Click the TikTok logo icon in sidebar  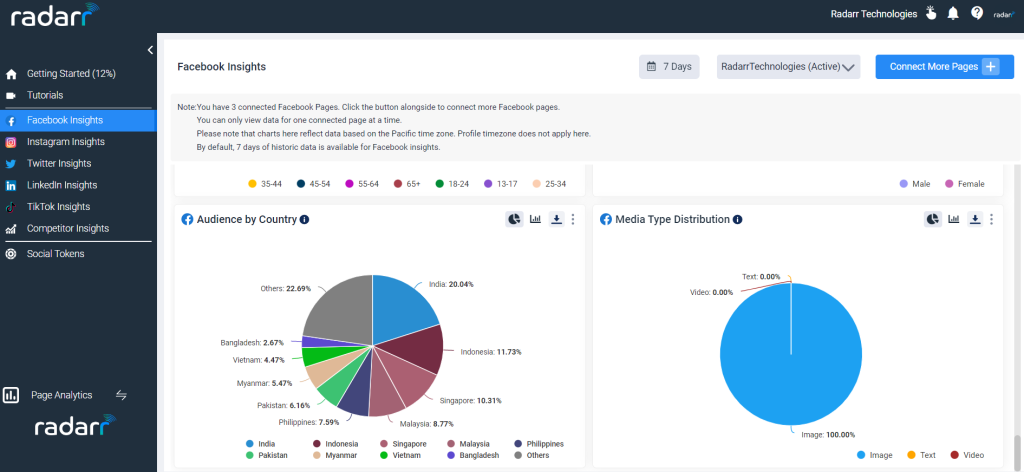pos(10,208)
